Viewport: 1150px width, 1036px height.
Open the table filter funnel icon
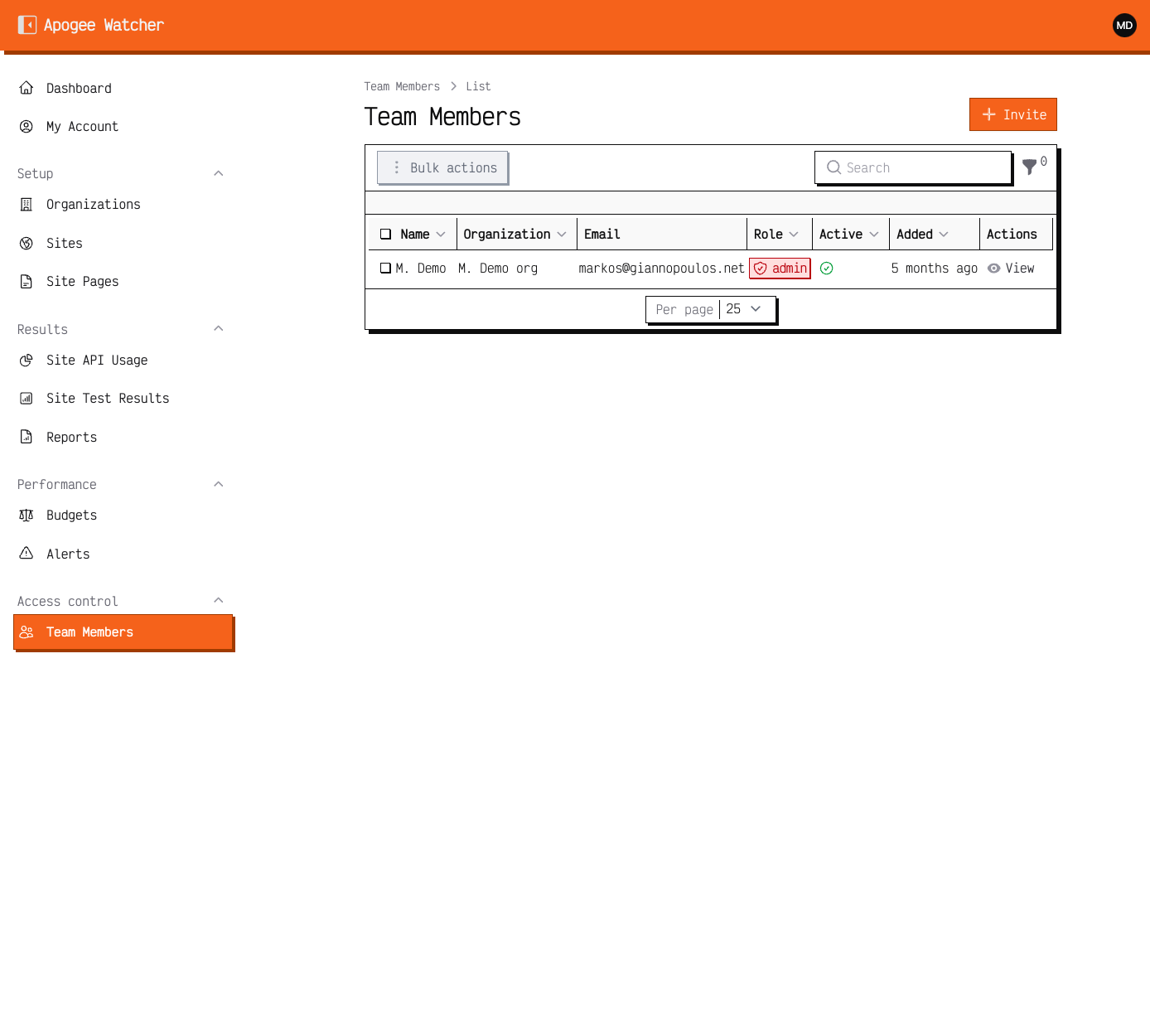tap(1030, 167)
